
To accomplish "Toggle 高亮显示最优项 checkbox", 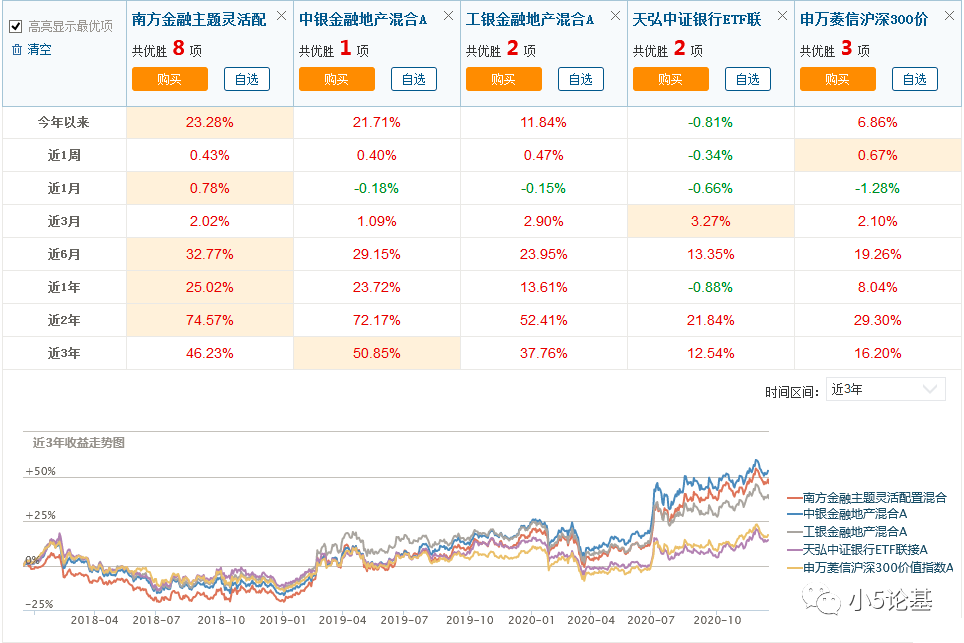I will coord(15,27).
